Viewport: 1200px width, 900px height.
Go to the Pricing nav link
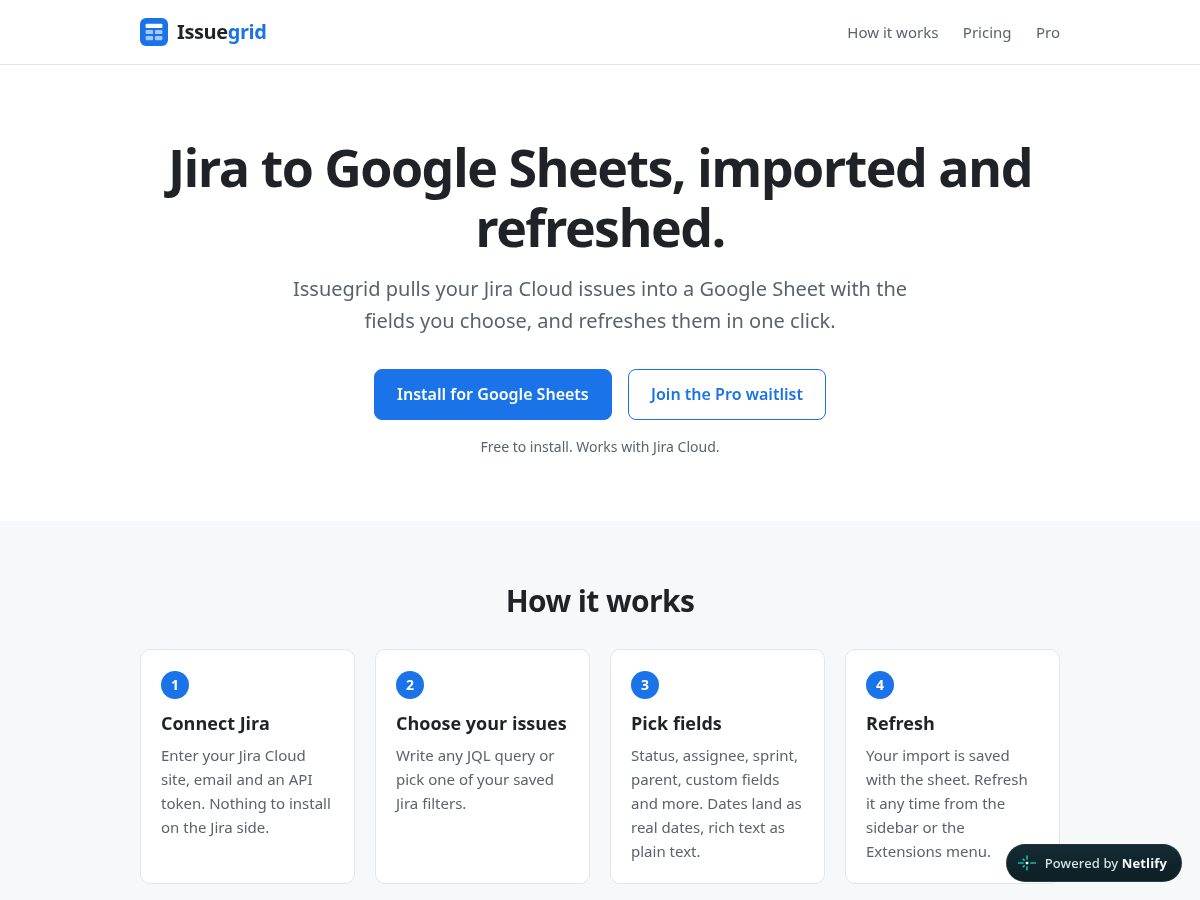(x=987, y=33)
